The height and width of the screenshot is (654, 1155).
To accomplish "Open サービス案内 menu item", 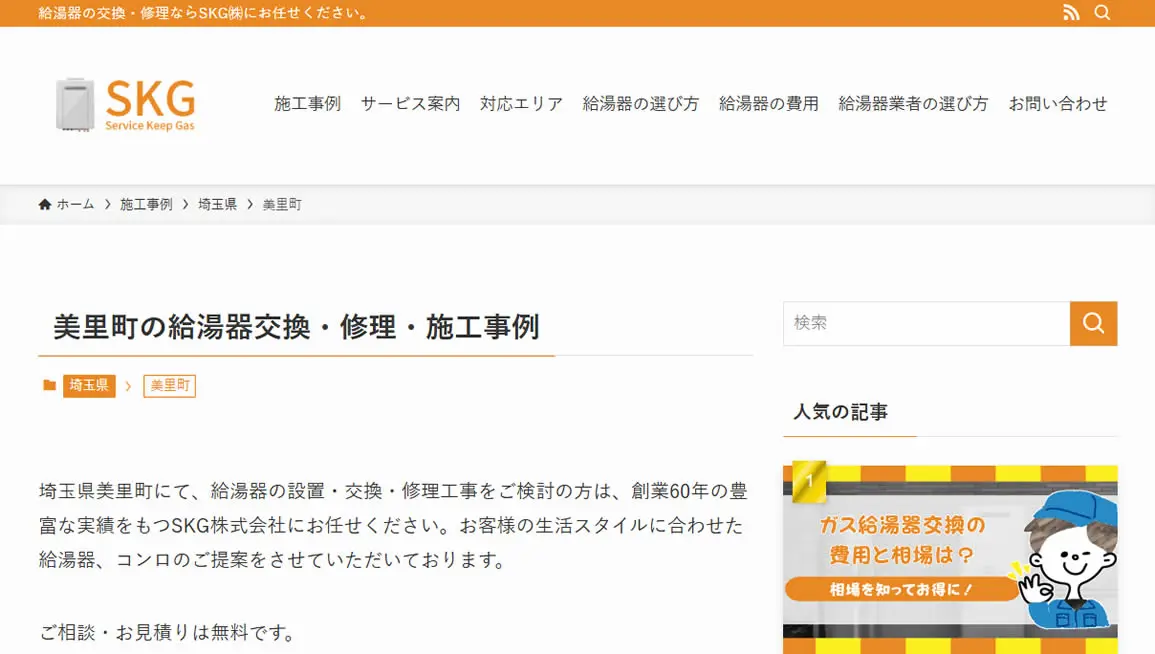I will click(410, 103).
